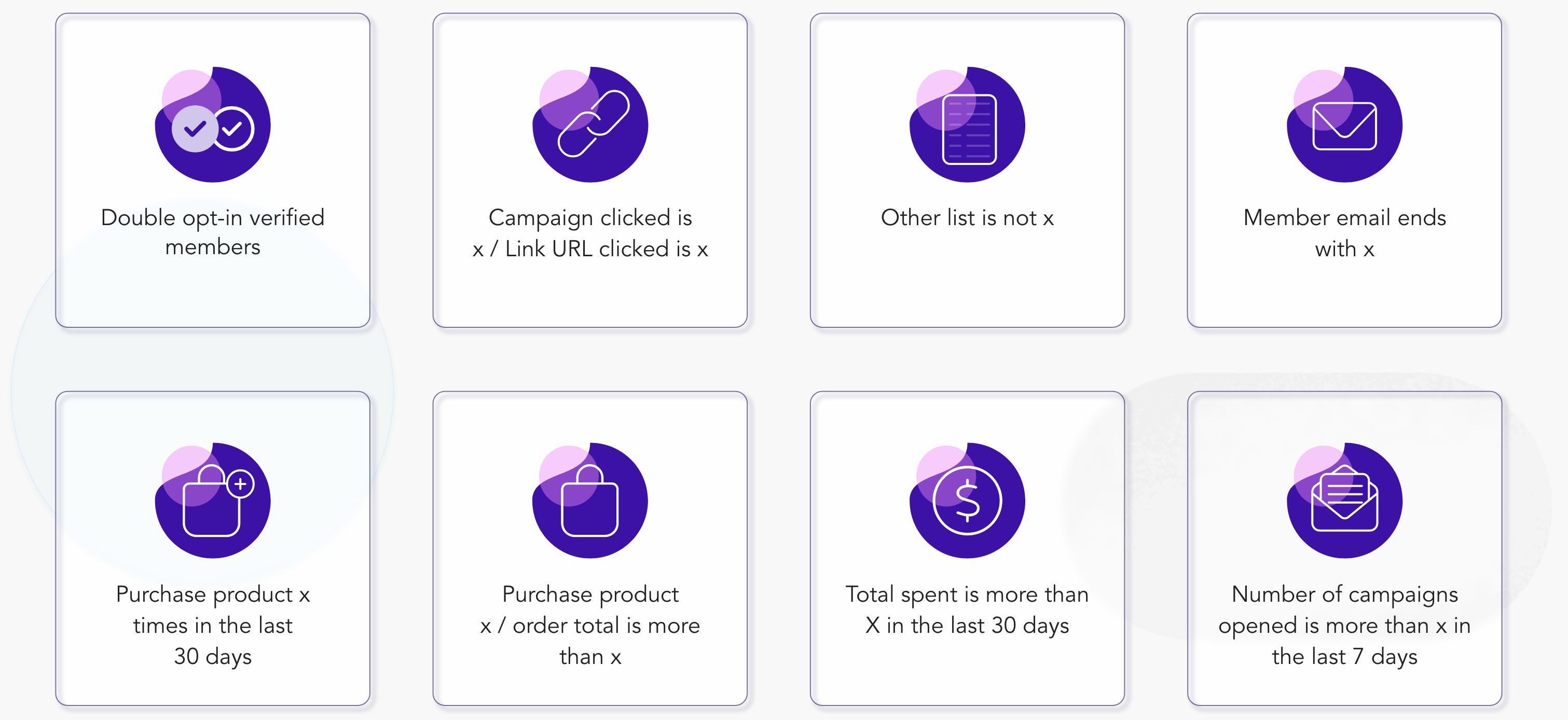The image size is (1568, 720).
Task: Select 'Double opt-in verified members' text
Action: click(212, 232)
